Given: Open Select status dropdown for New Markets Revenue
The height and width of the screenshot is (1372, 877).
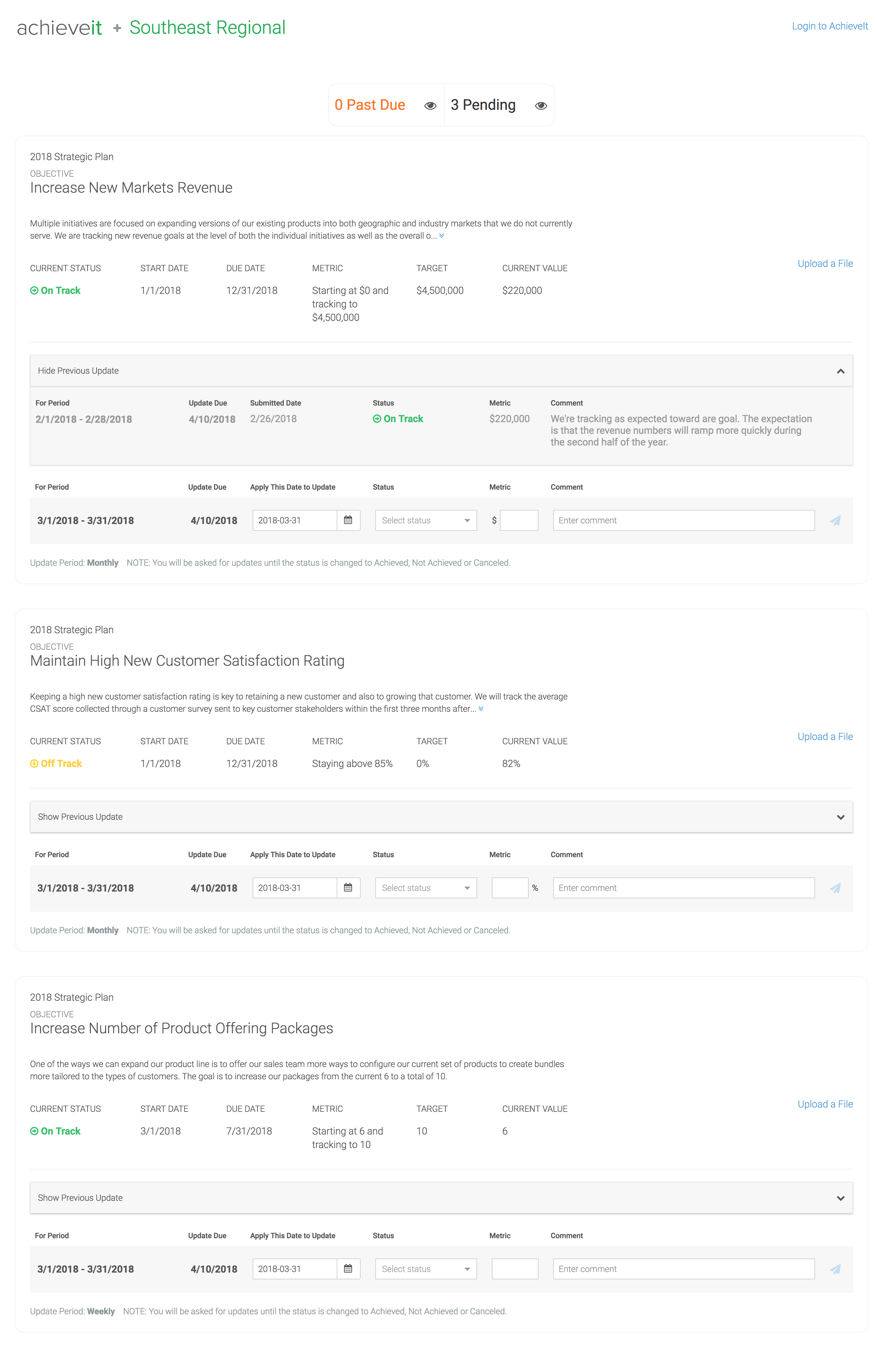Looking at the screenshot, I should coord(426,520).
